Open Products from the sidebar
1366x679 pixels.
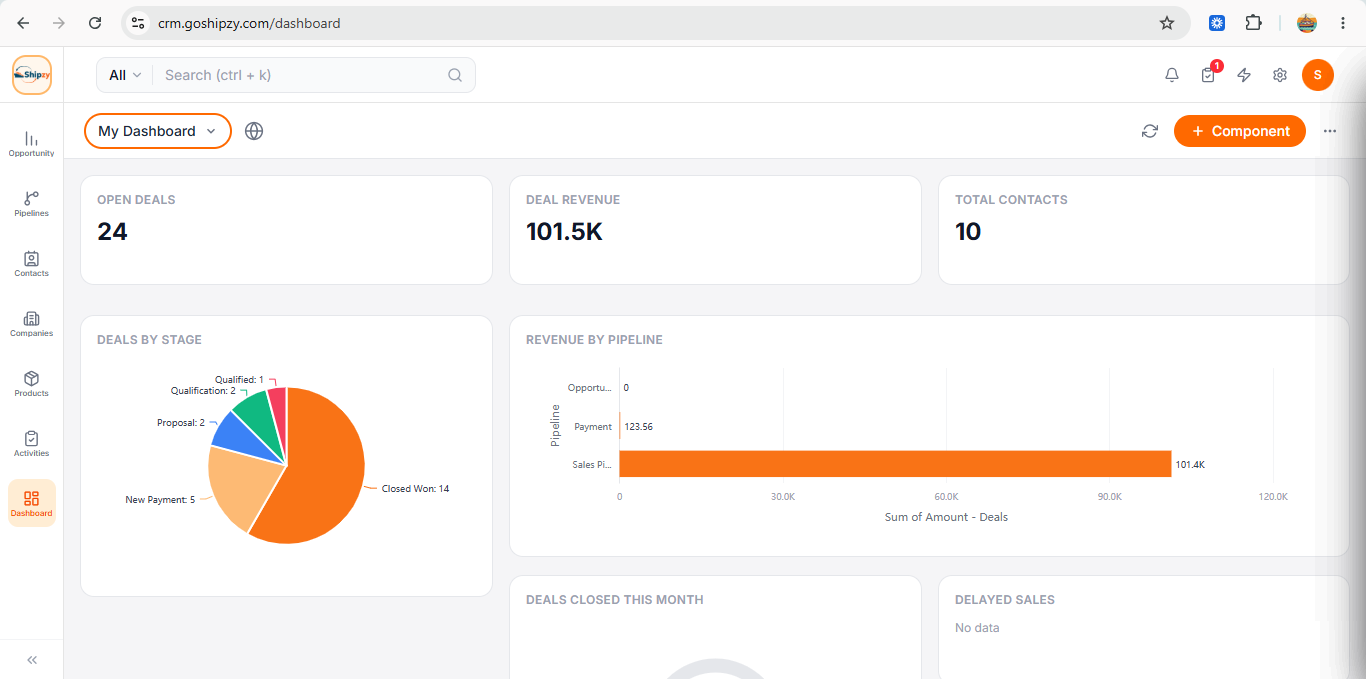coord(31,384)
